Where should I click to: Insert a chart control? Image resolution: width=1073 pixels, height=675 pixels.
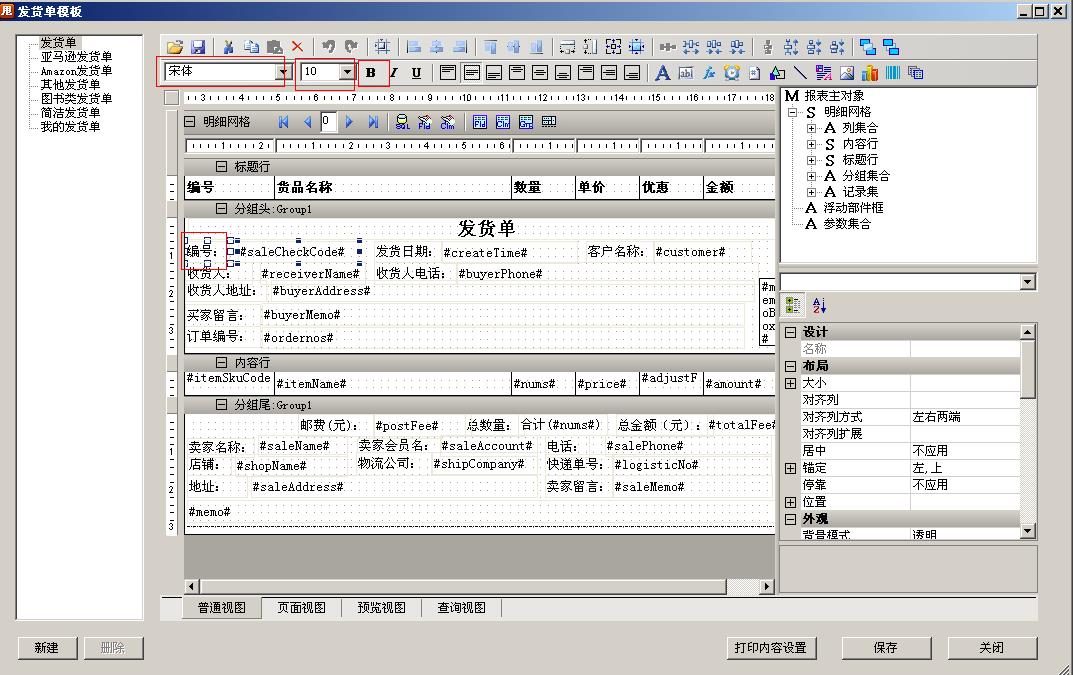point(870,73)
